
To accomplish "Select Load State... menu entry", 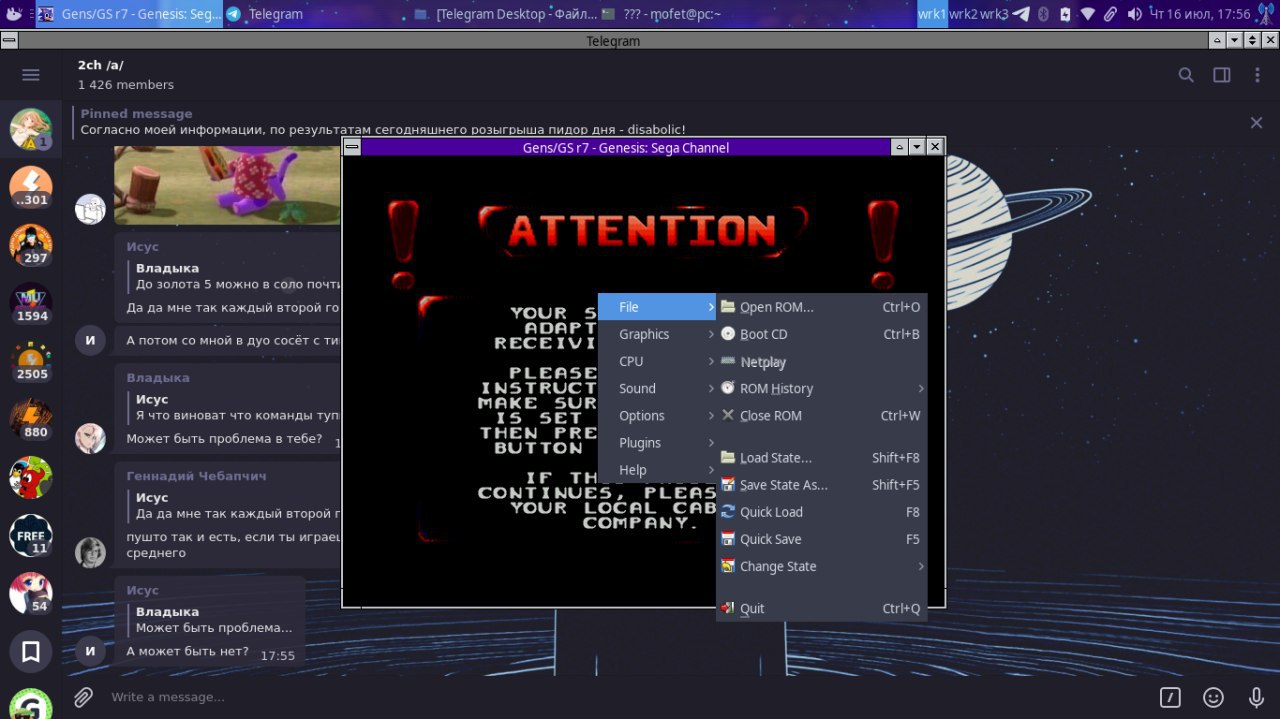I will [822, 457].
